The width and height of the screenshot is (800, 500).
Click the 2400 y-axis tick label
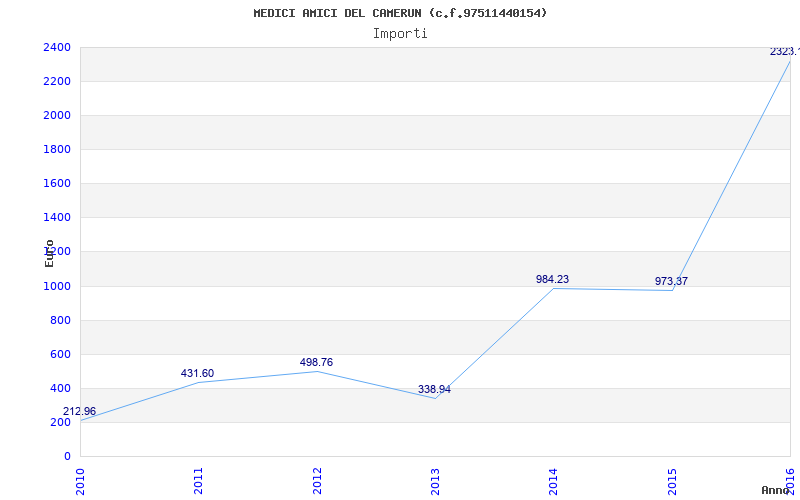pos(57,47)
